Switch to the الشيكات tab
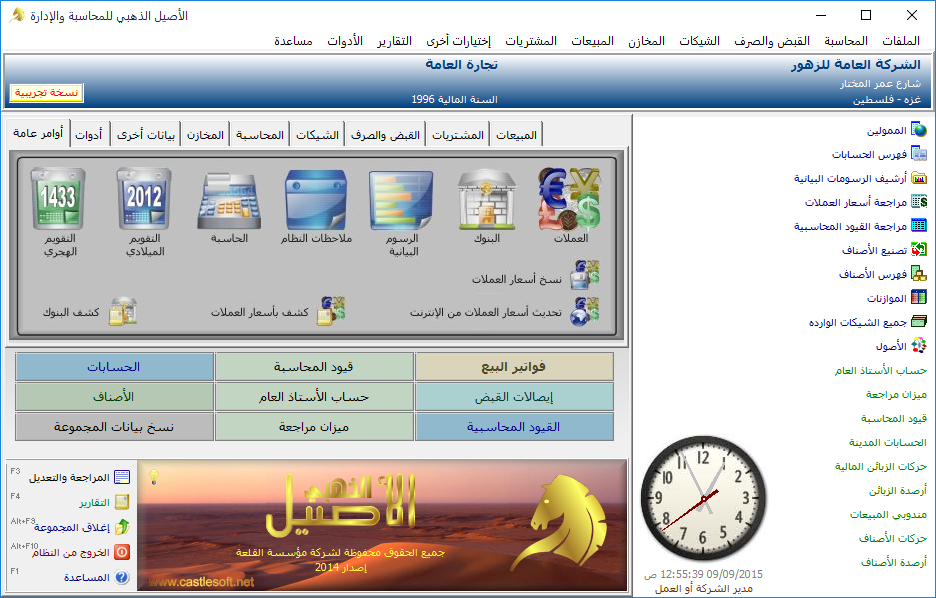The width and height of the screenshot is (936, 598). (317, 135)
